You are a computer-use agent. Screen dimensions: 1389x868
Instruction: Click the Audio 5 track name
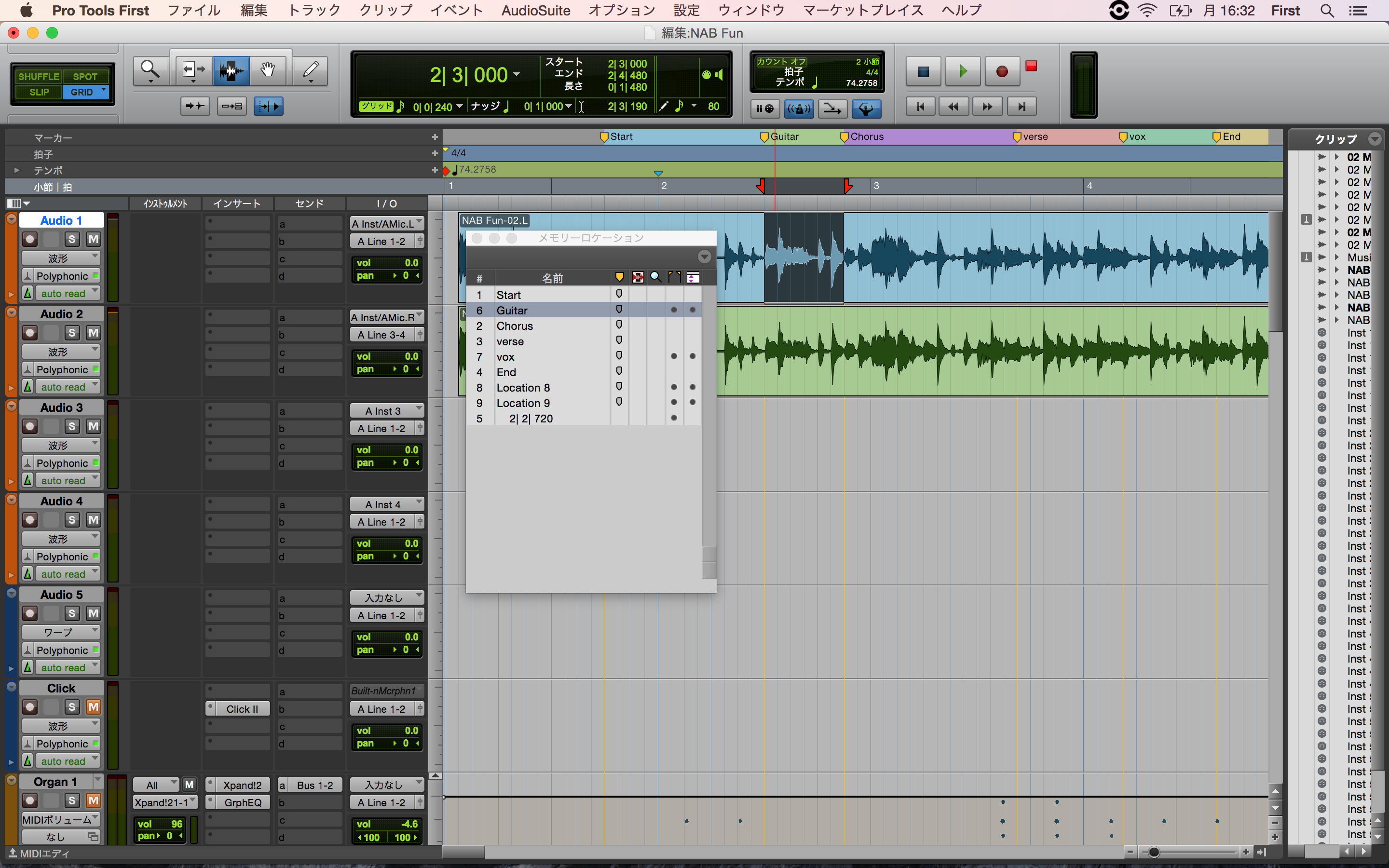point(61,595)
